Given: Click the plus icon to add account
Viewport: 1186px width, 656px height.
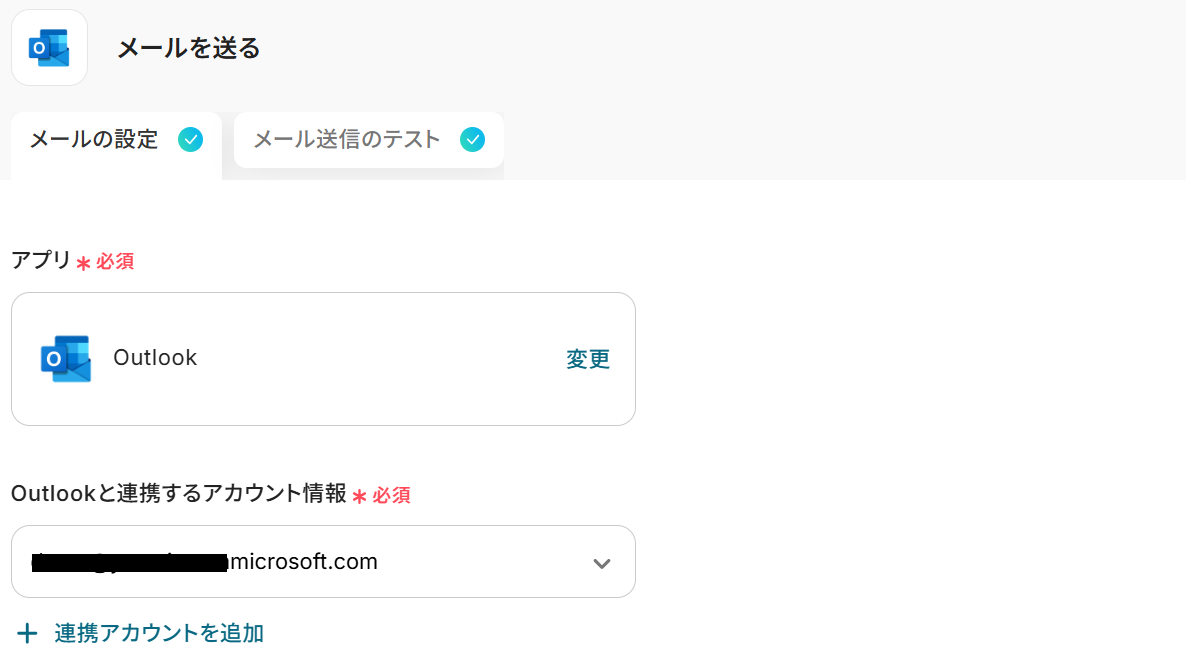Looking at the screenshot, I should [27, 633].
